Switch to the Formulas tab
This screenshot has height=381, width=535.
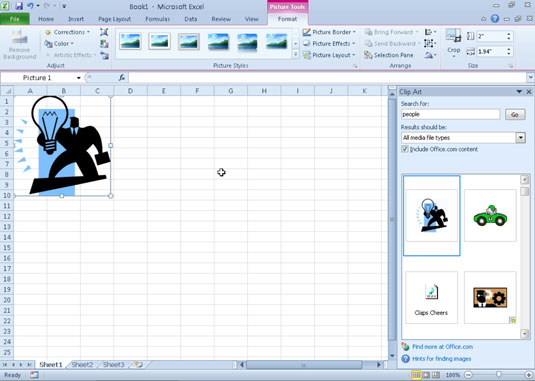tap(158, 19)
